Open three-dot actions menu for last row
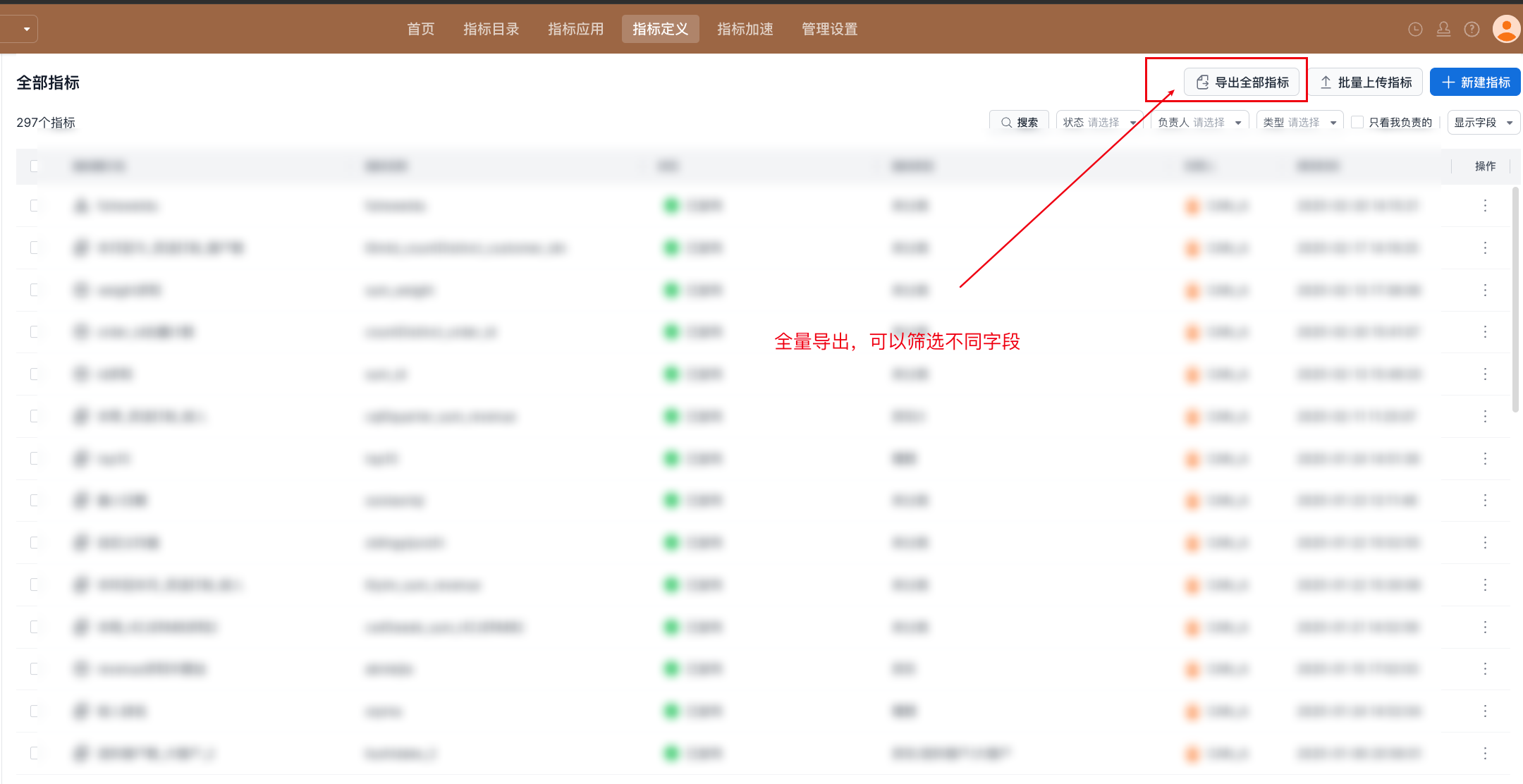The height and width of the screenshot is (784, 1523). coord(1485,753)
